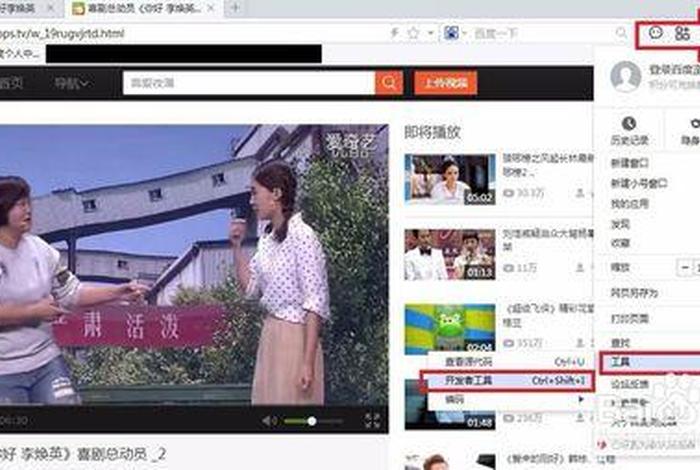This screenshot has height=470, width=700.
Task: Toggle fullscreen on the video player
Action: click(x=372, y=420)
